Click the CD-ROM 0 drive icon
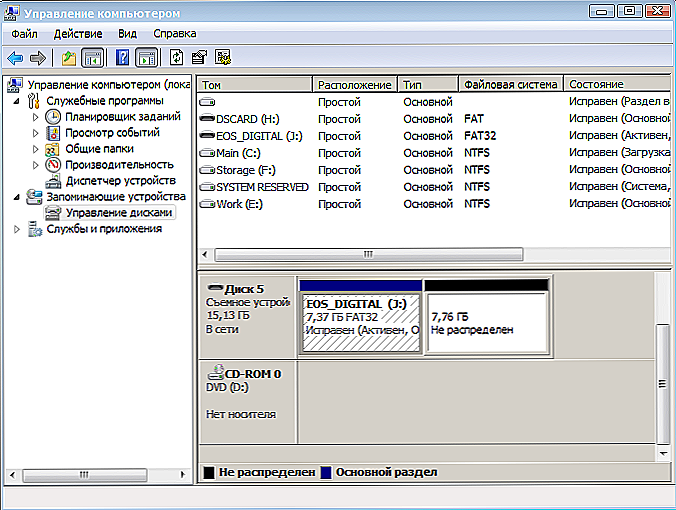 [x=216, y=372]
